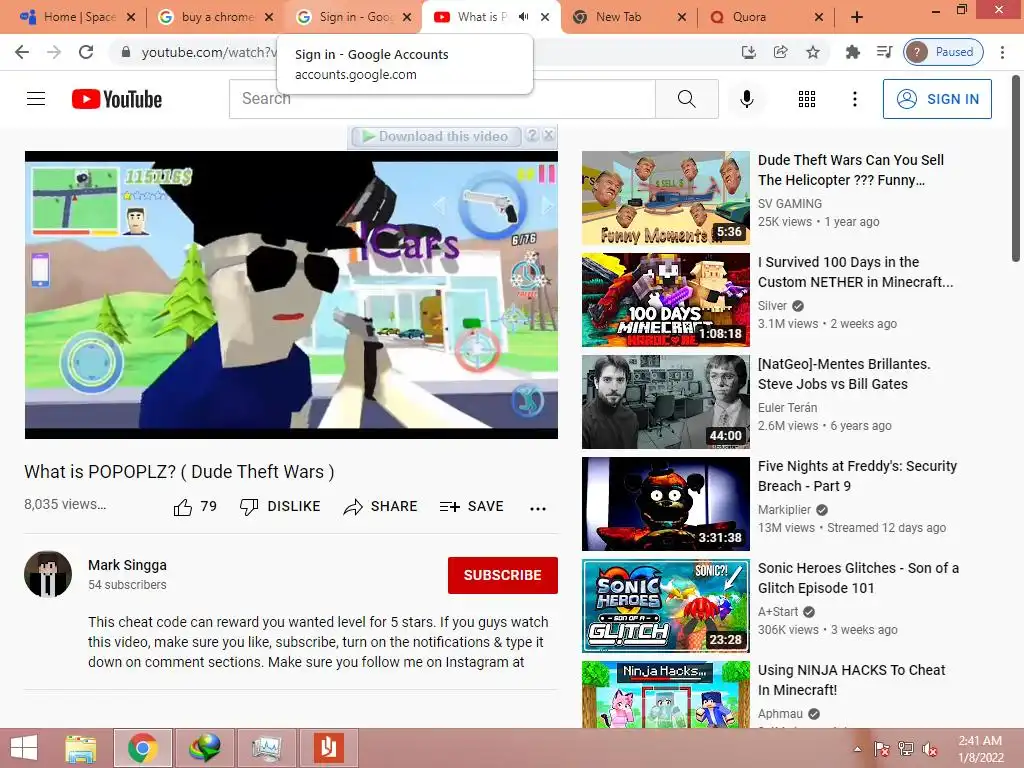
Task: Search with your voice microphone icon
Action: [x=746, y=99]
